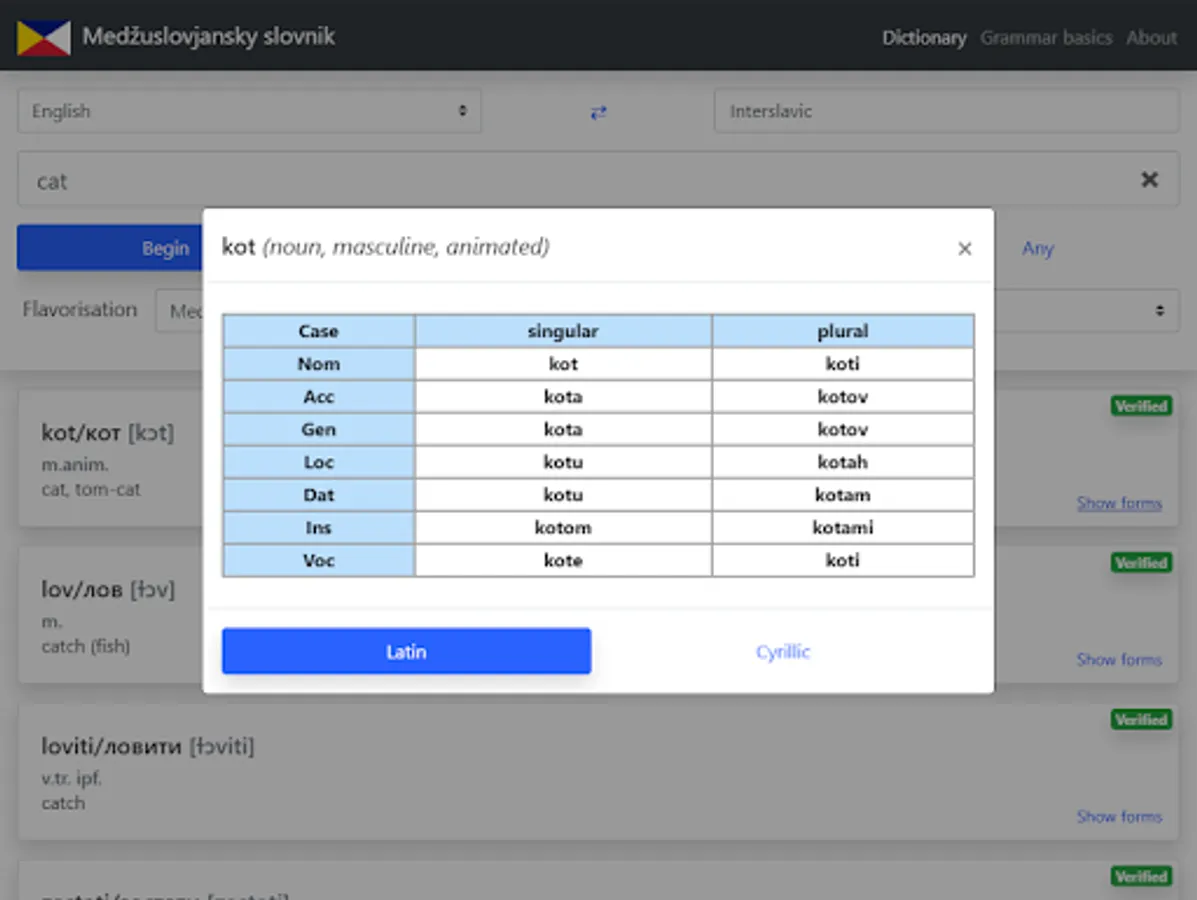The width and height of the screenshot is (1197, 900).
Task: Click the Ins singular cell kotom
Action: (x=563, y=527)
